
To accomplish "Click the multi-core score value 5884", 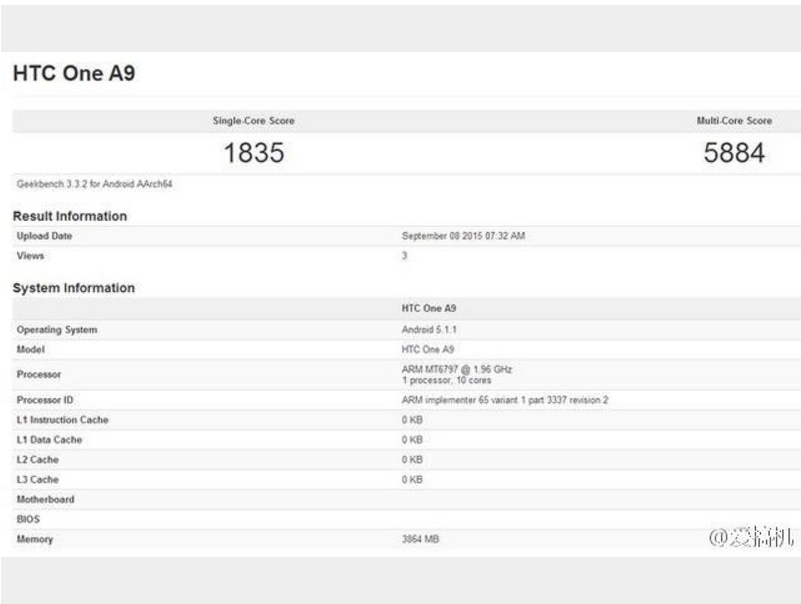I will coord(733,153).
